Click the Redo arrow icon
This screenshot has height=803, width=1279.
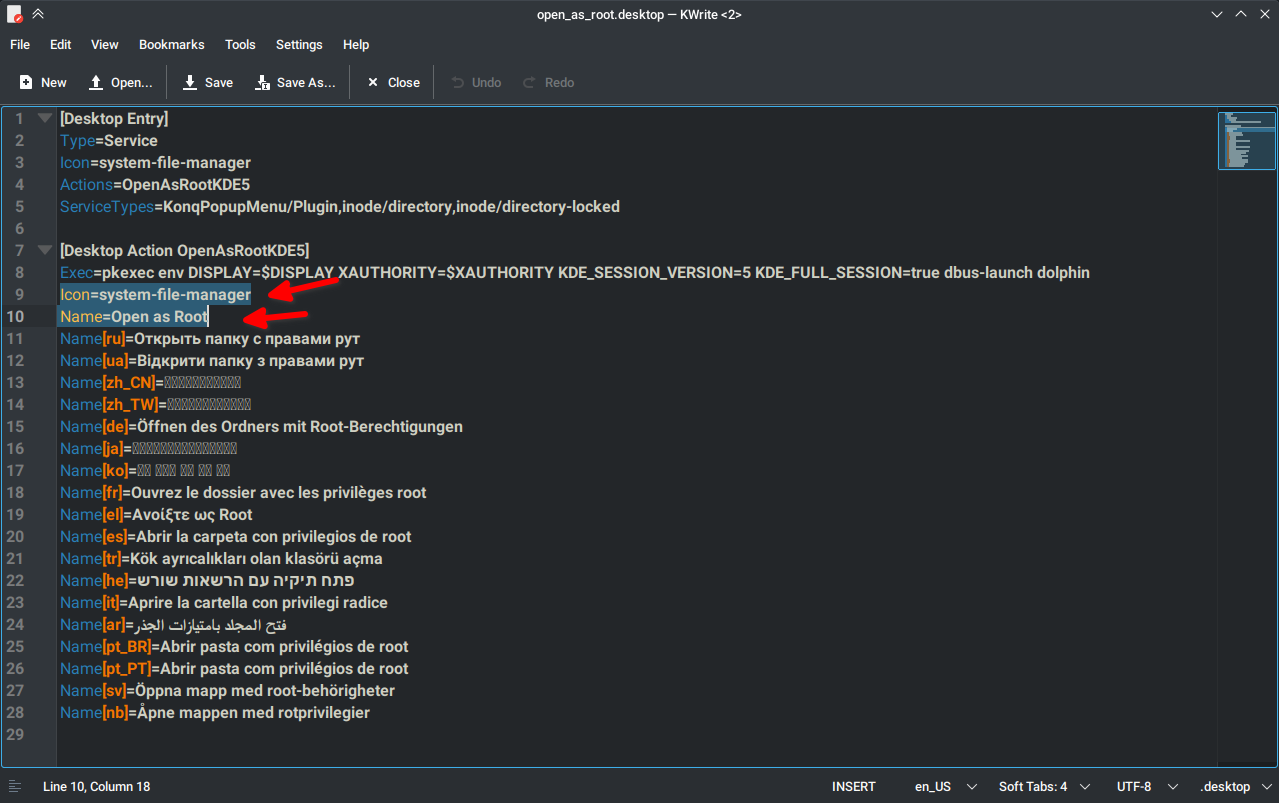pos(530,83)
